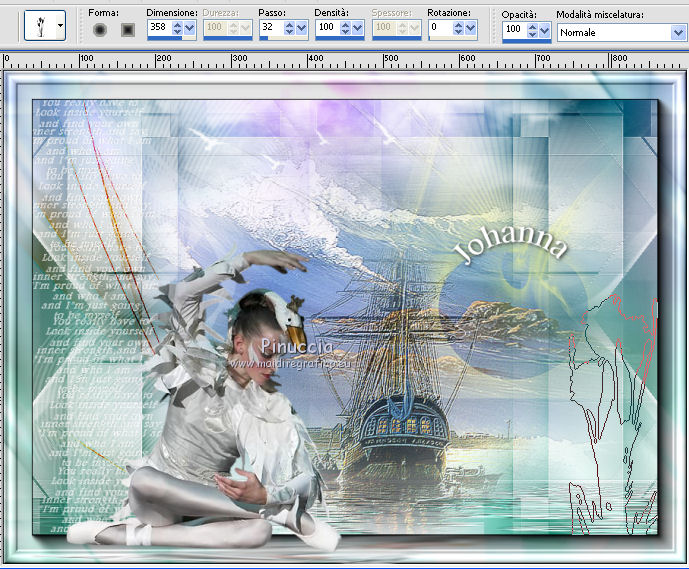This screenshot has height=569, width=689.
Task: Click the slider bar under Passo
Action: [283, 38]
